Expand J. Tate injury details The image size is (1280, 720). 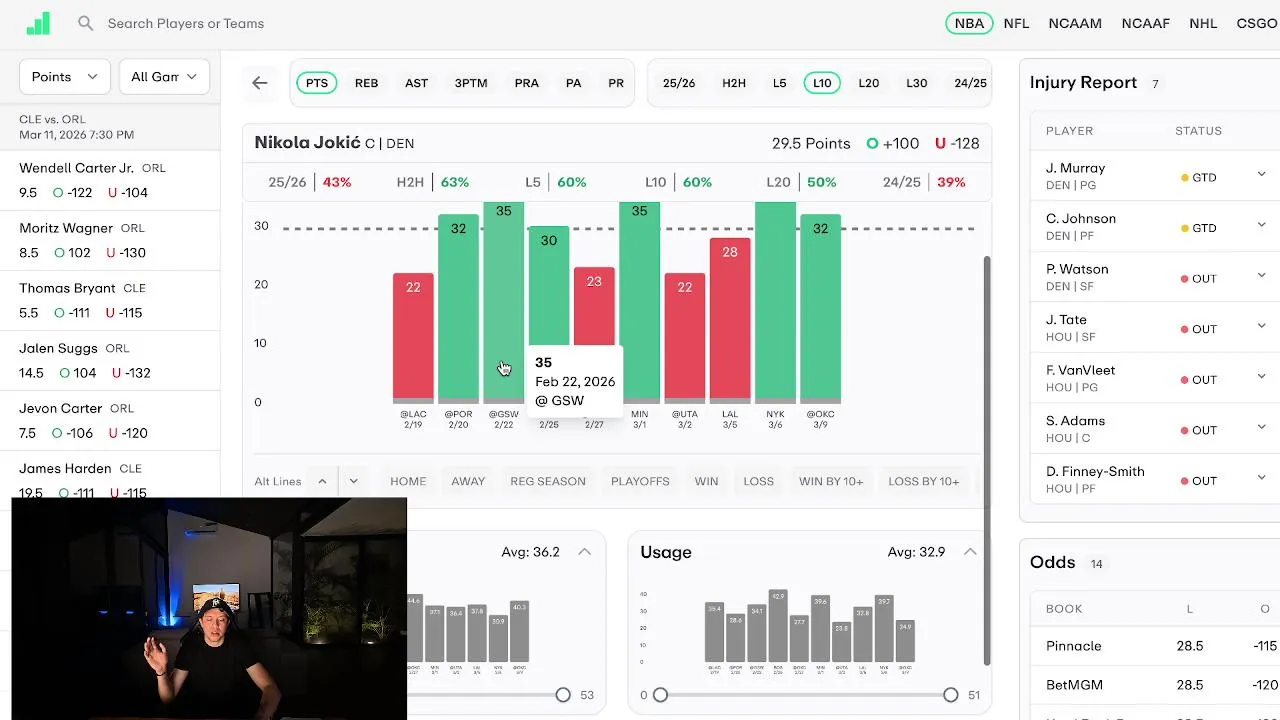(1261, 327)
